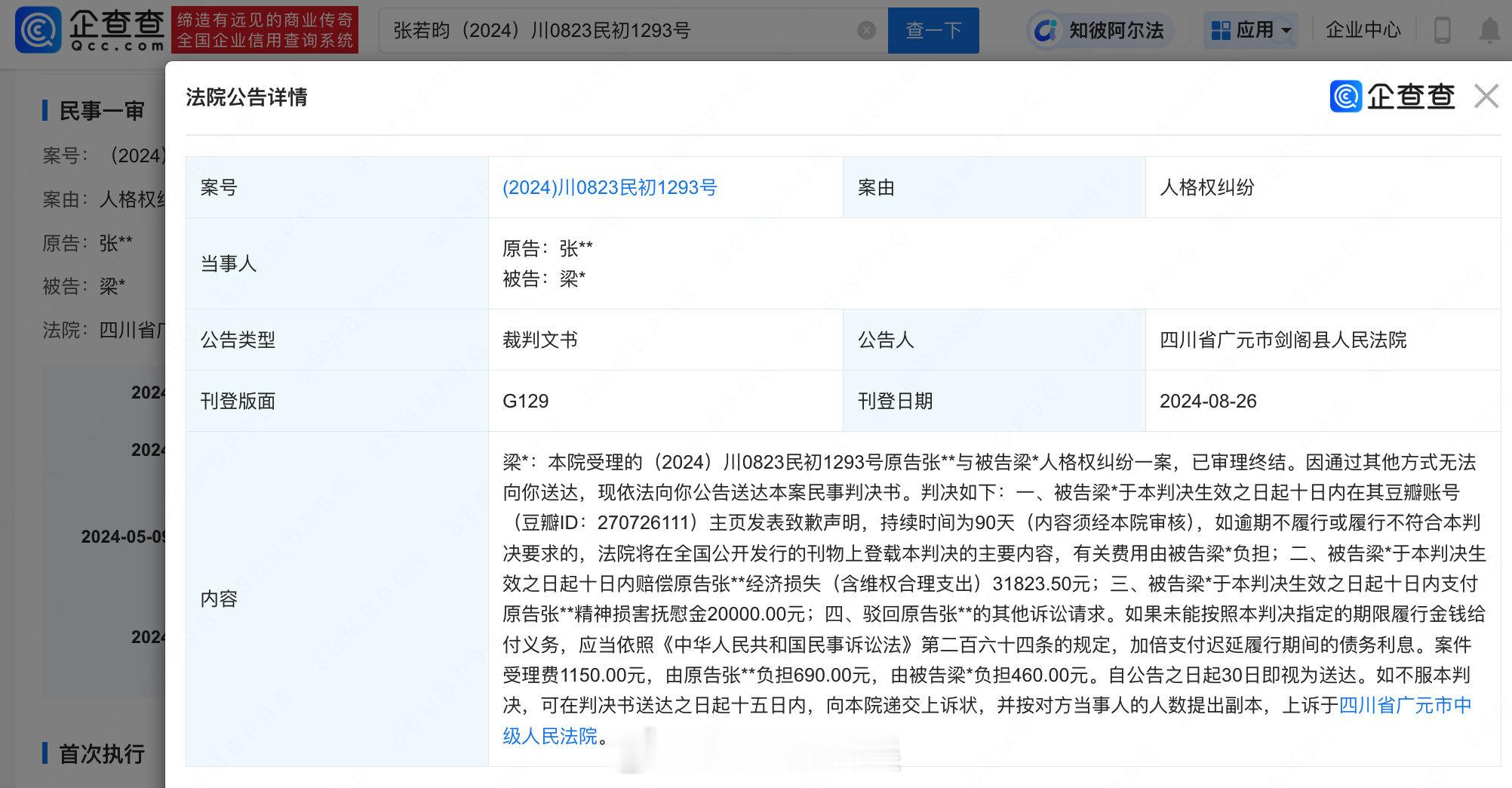The height and width of the screenshot is (788, 1512).
Task: Clear the search field with the X icon
Action: coord(867,30)
